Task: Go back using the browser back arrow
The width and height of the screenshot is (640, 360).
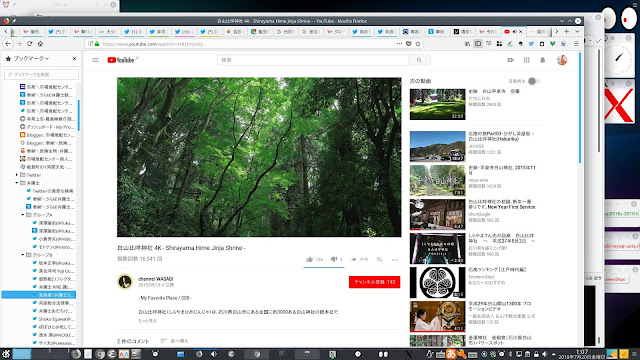Action: tap(8, 44)
